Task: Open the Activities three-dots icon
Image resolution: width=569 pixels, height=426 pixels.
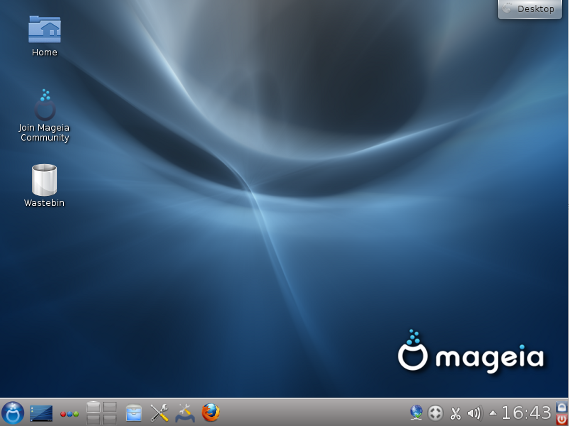Action: pos(69,414)
